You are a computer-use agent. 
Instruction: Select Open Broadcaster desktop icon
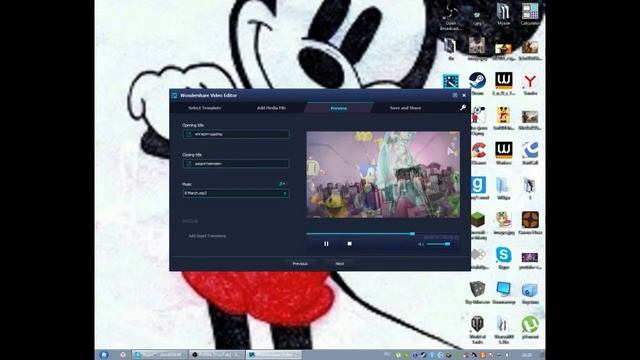(x=451, y=17)
